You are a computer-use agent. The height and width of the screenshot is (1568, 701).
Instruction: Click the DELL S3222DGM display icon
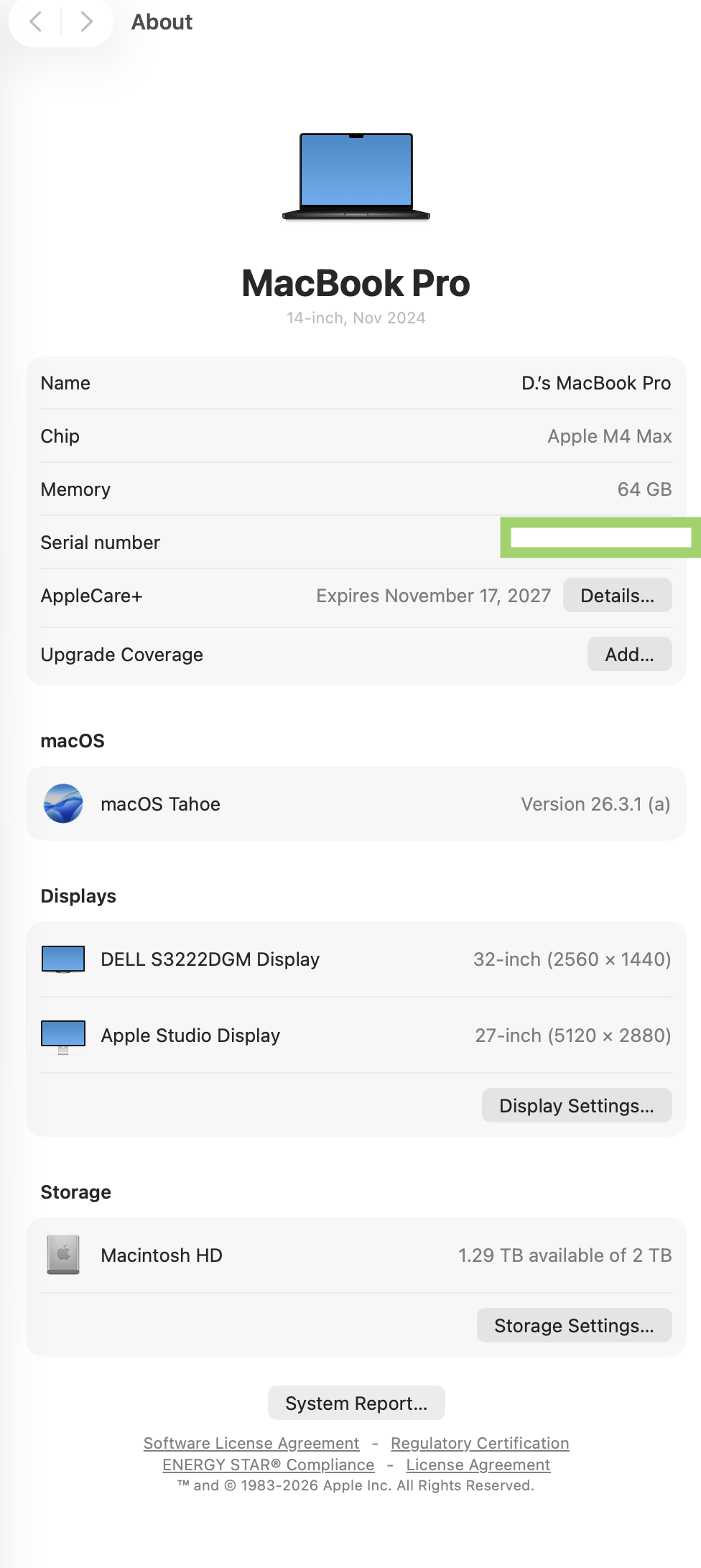[63, 959]
